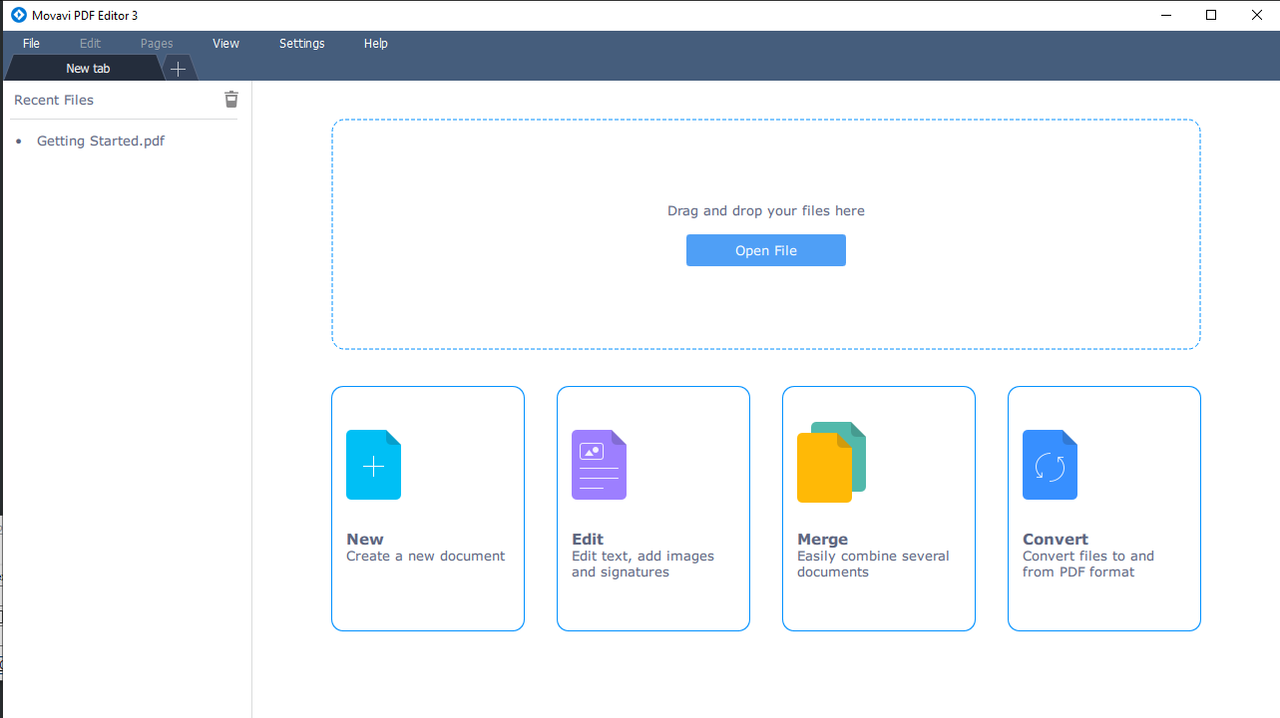1280x718 pixels.
Task: Click the trash icon to clear Recent Files
Action: tap(231, 99)
